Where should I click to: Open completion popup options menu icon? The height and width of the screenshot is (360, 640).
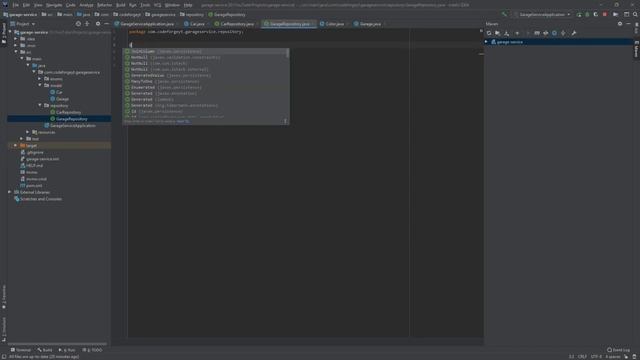[x=285, y=121]
